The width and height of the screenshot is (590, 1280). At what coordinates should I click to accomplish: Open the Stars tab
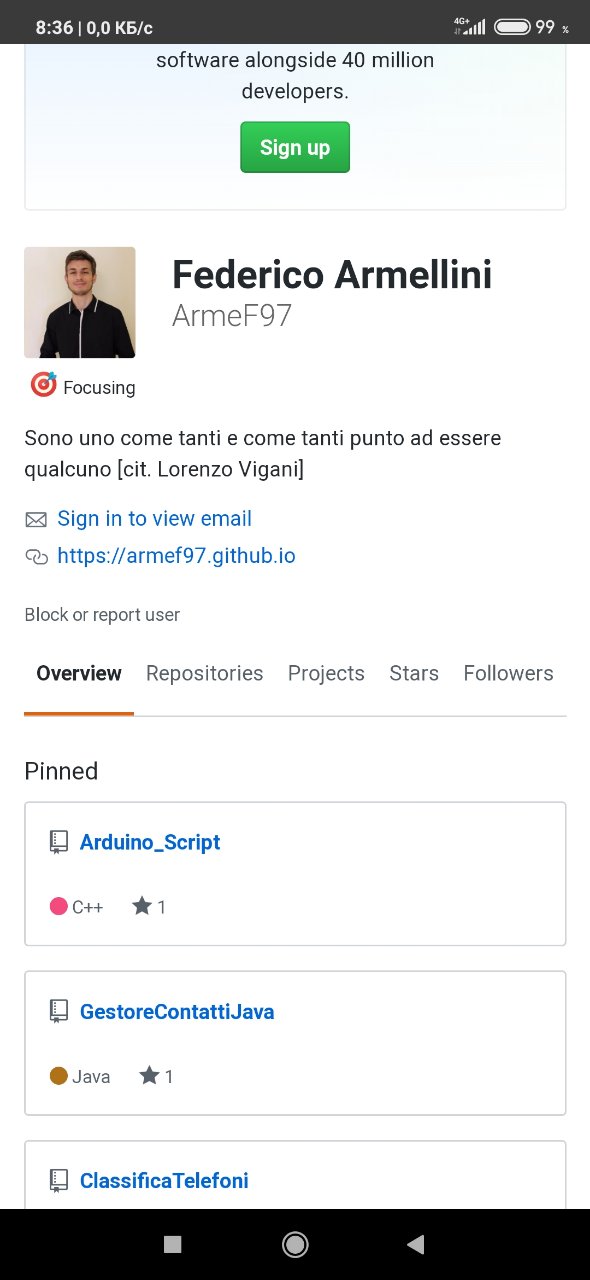pyautogui.click(x=414, y=673)
